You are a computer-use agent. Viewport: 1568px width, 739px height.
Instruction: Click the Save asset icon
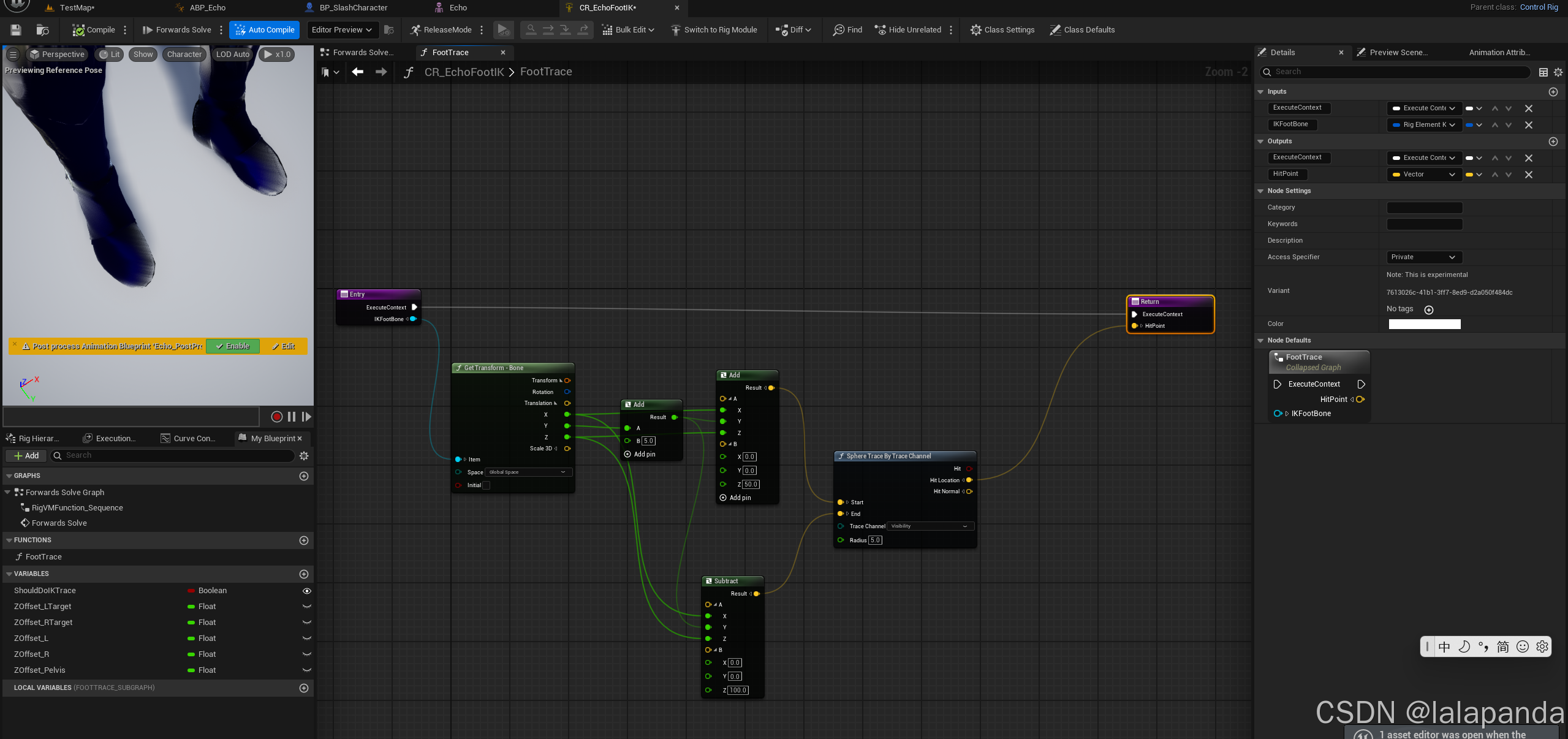tap(16, 29)
